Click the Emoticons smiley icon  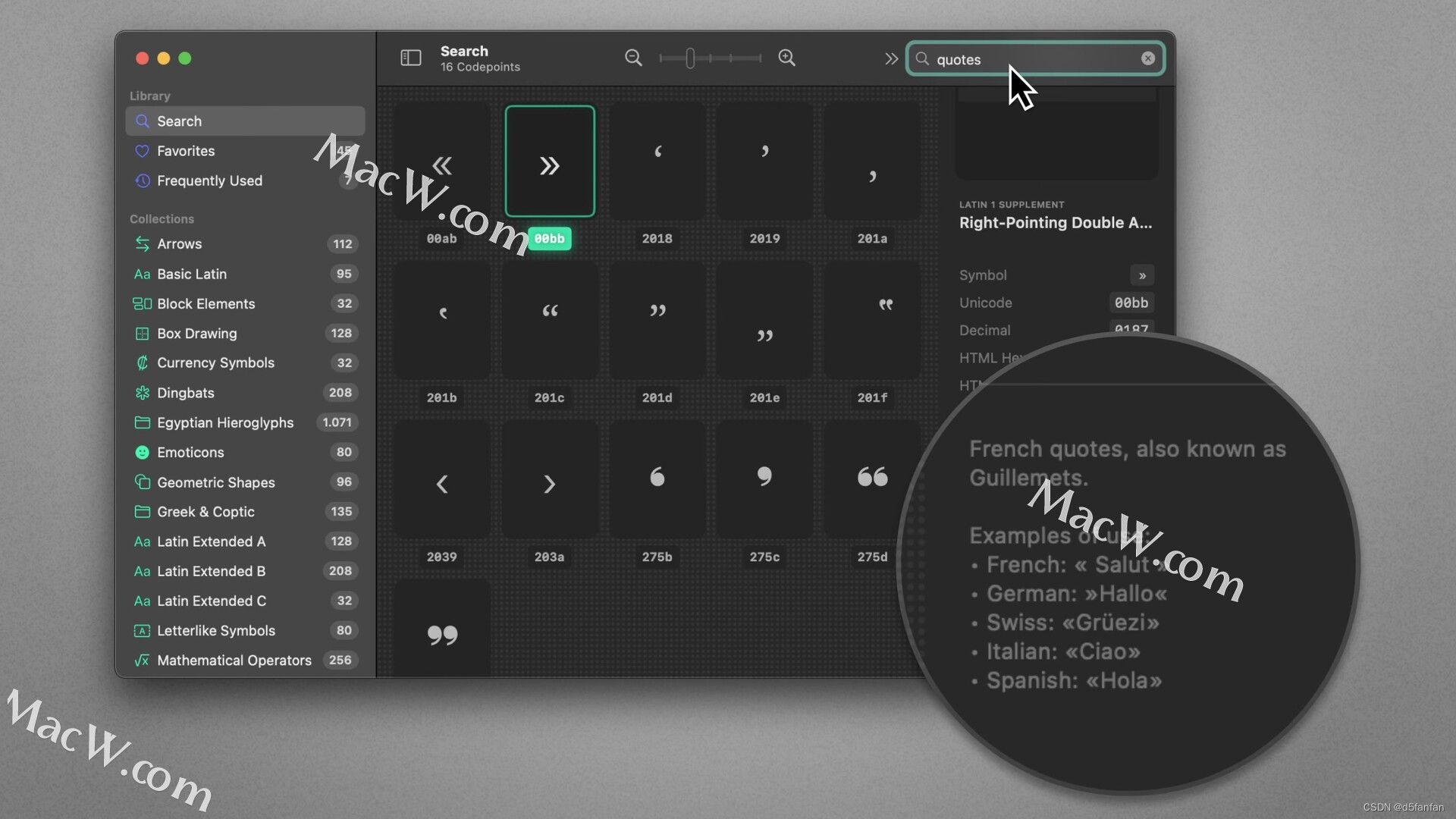[x=143, y=452]
